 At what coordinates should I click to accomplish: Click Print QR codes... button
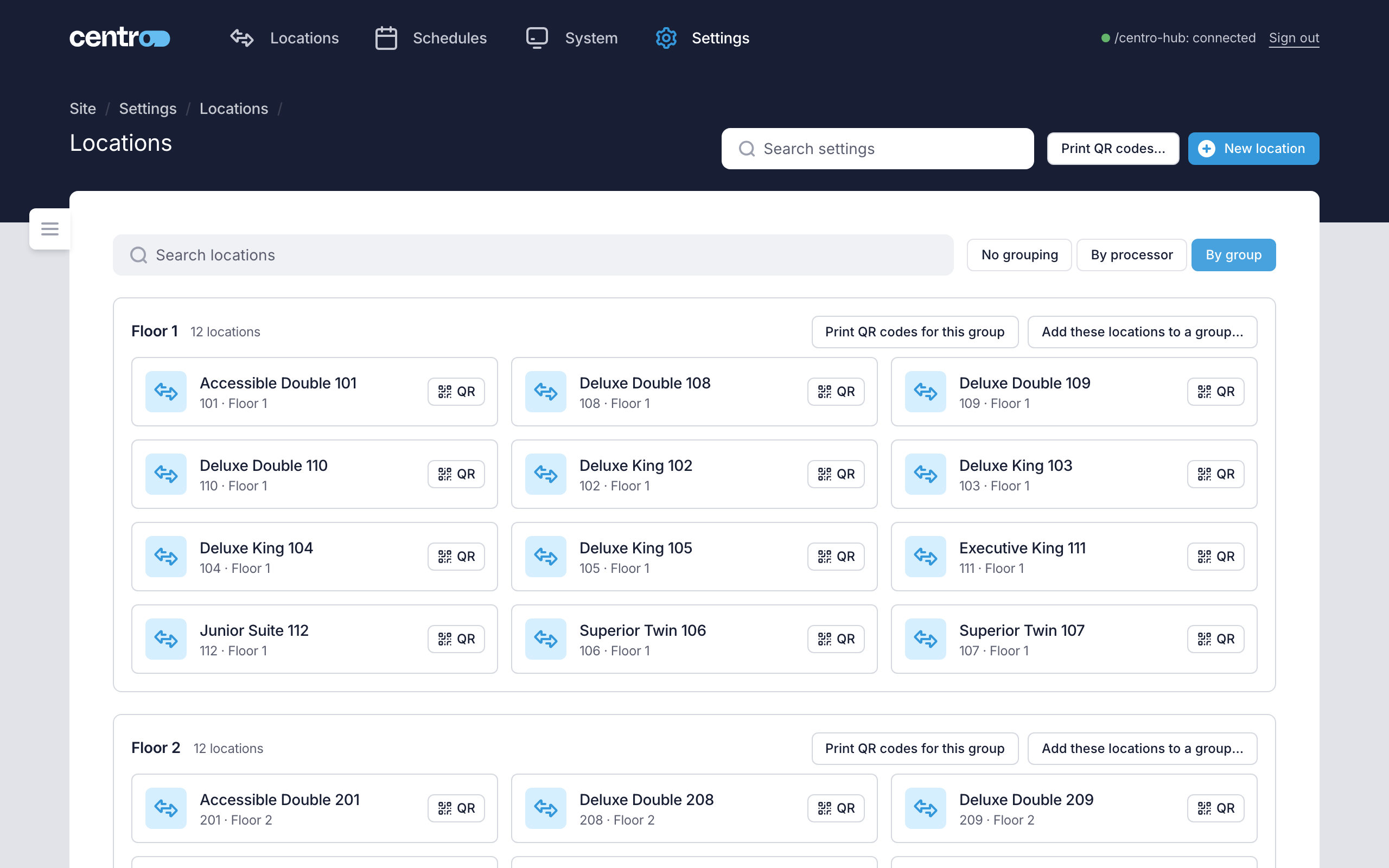click(x=1113, y=149)
